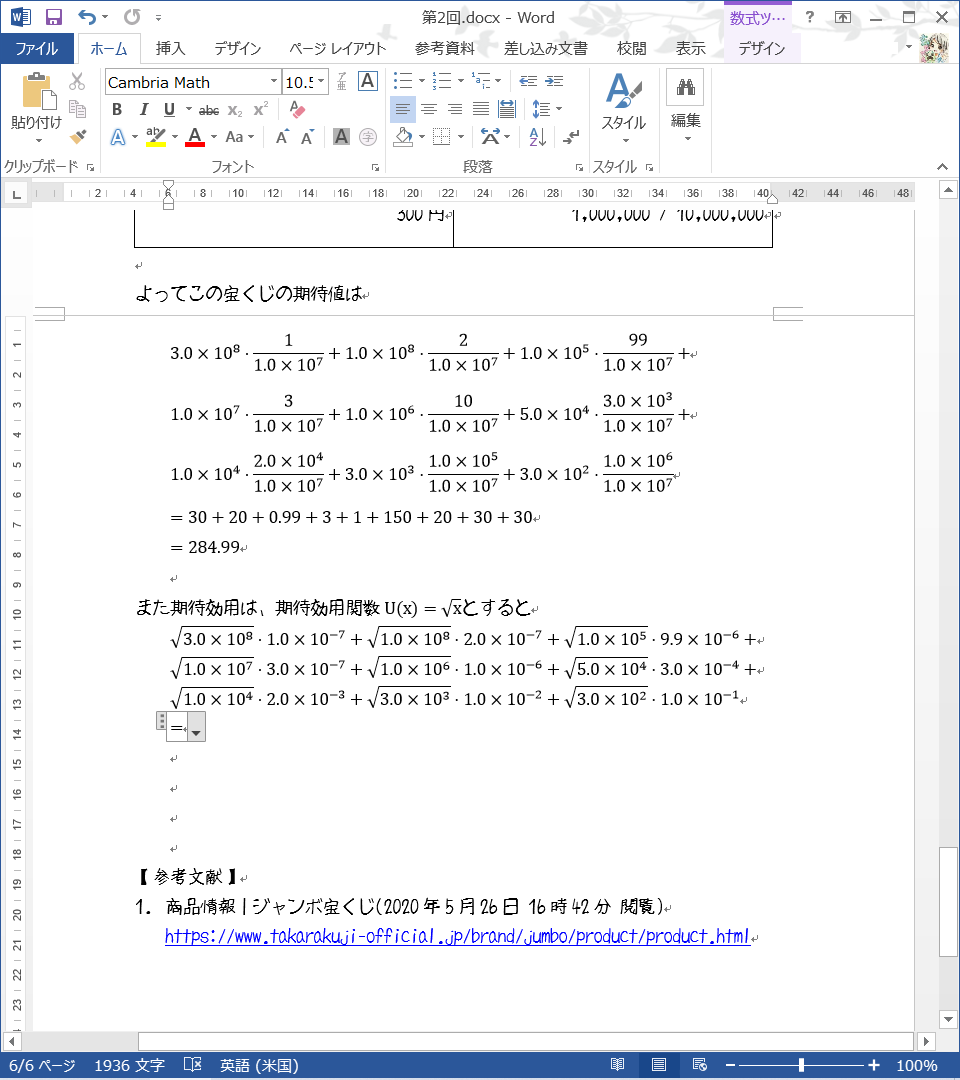960x1080 pixels.
Task: Click the Sort A-Z icon
Action: click(x=538, y=137)
